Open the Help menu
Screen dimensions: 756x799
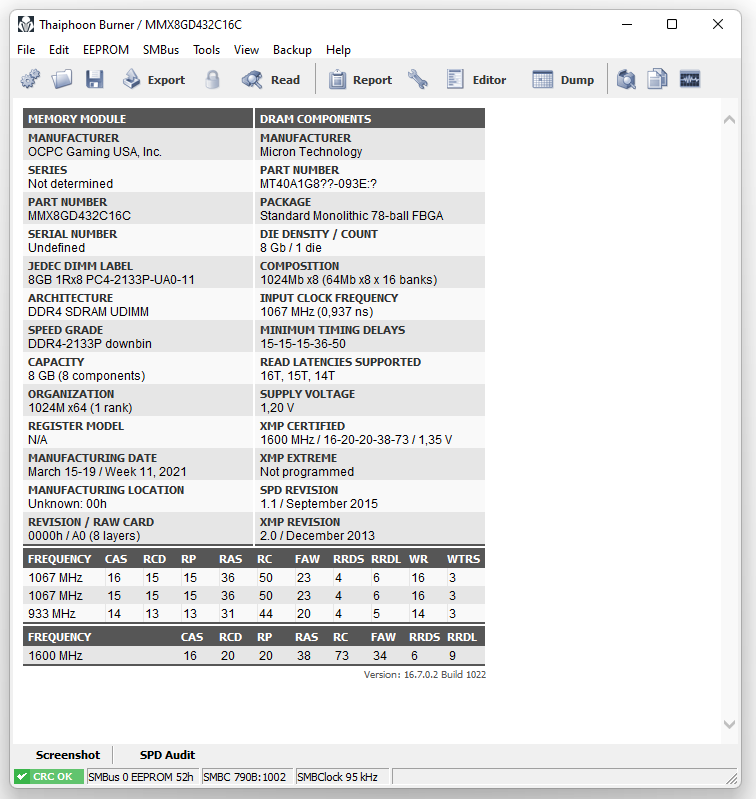338,50
